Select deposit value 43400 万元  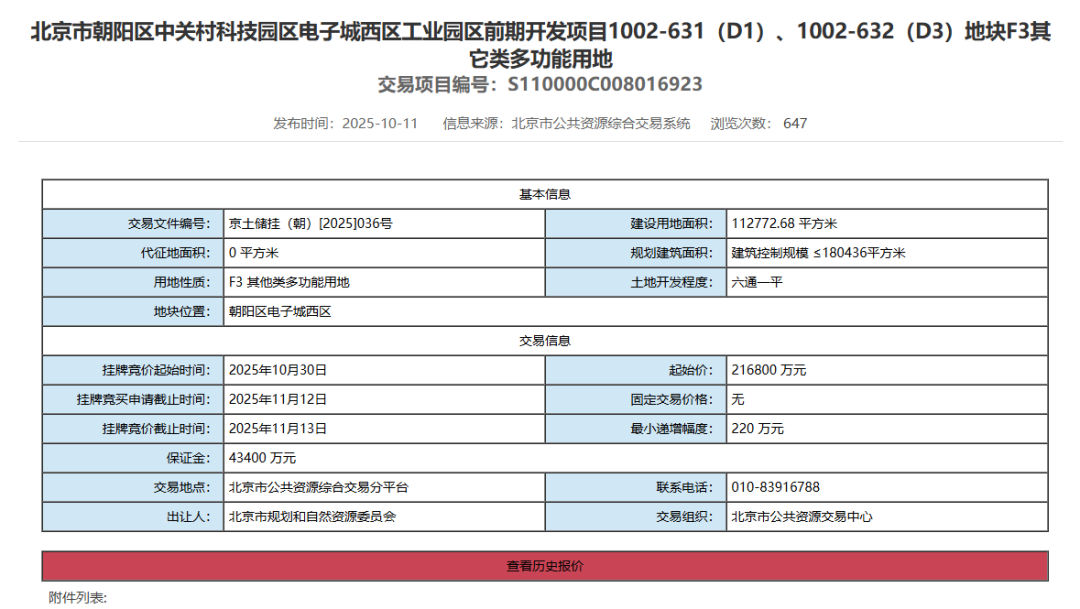pos(262,457)
